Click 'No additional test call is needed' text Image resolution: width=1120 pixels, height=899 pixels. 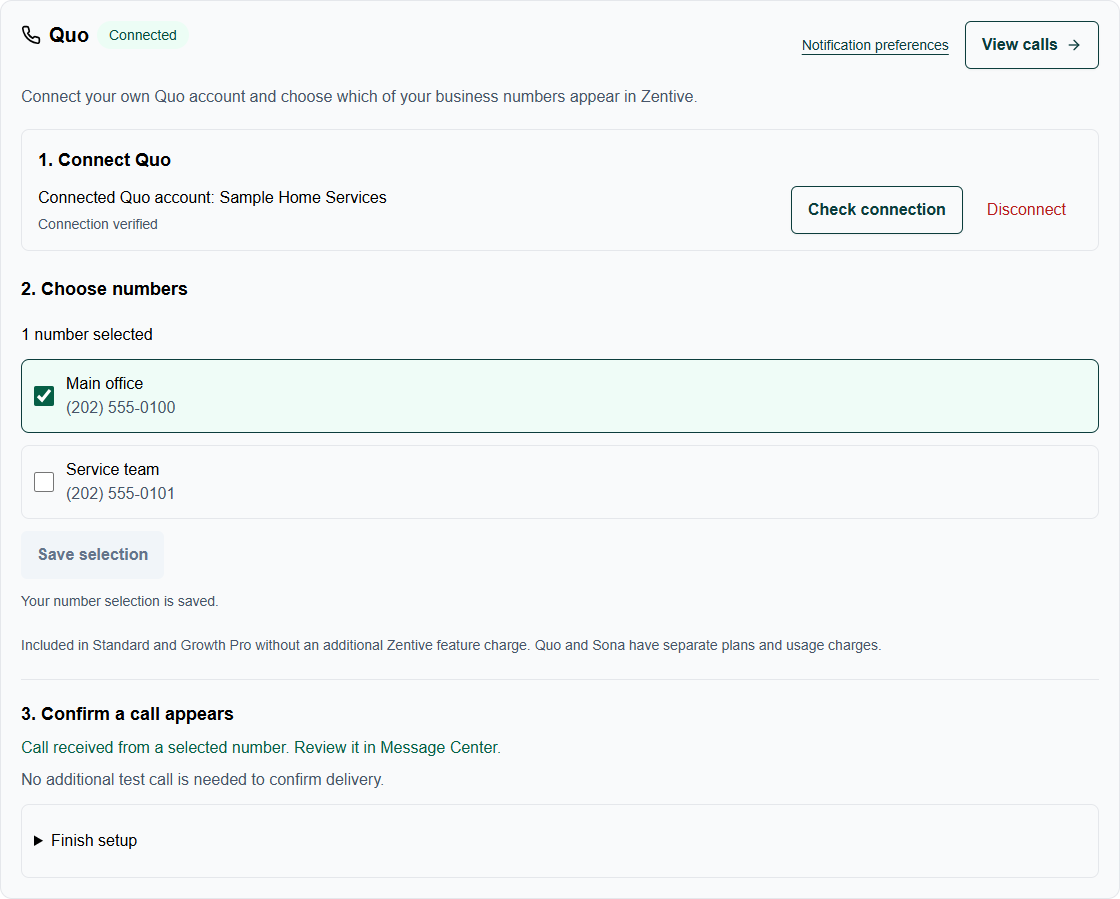coord(203,779)
